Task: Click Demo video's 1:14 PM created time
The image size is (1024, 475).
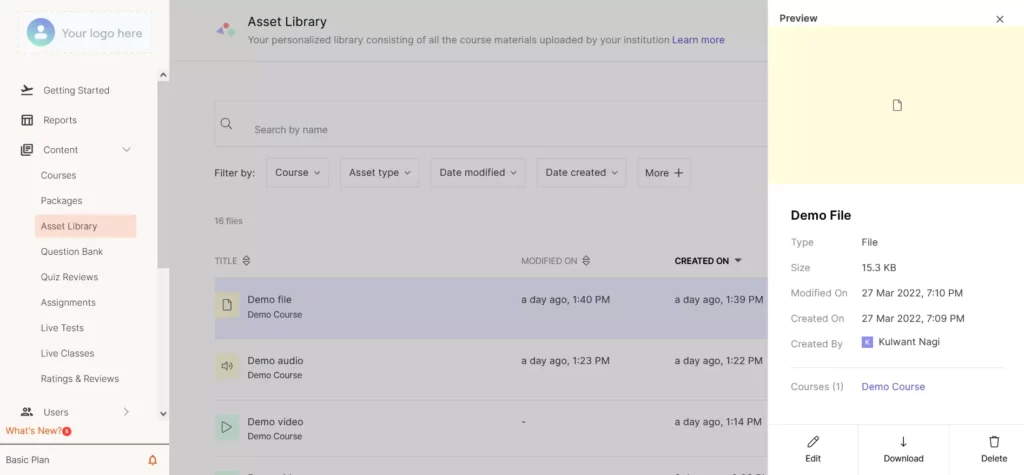Action: click(718, 422)
